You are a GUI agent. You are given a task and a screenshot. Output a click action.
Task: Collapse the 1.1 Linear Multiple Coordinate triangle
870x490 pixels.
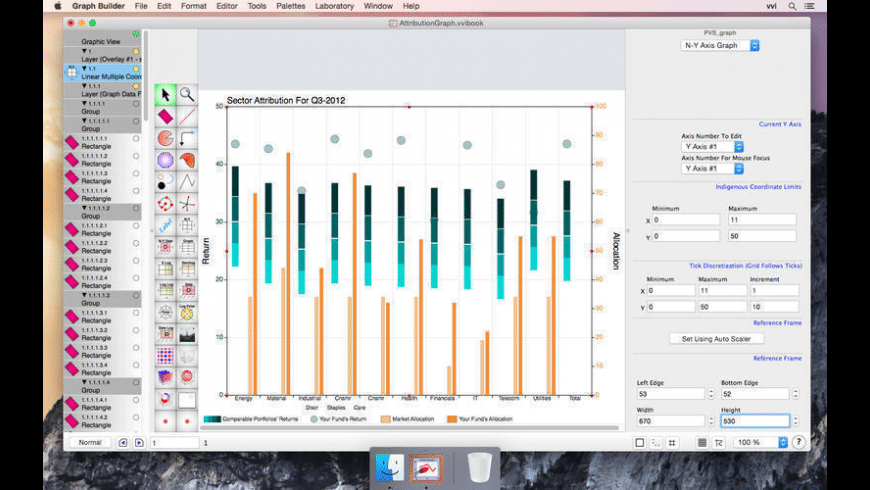point(84,68)
